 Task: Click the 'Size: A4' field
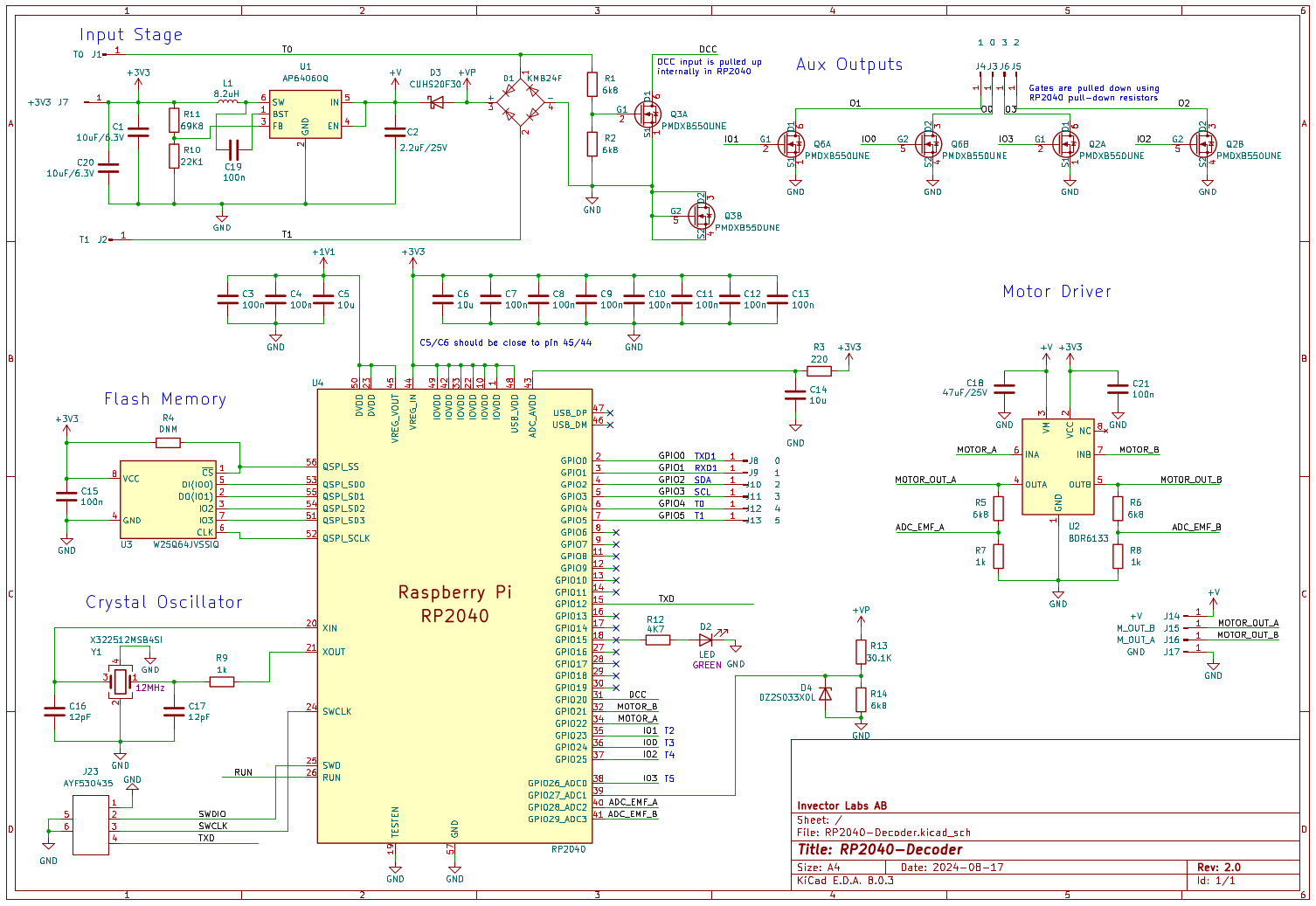click(818, 868)
